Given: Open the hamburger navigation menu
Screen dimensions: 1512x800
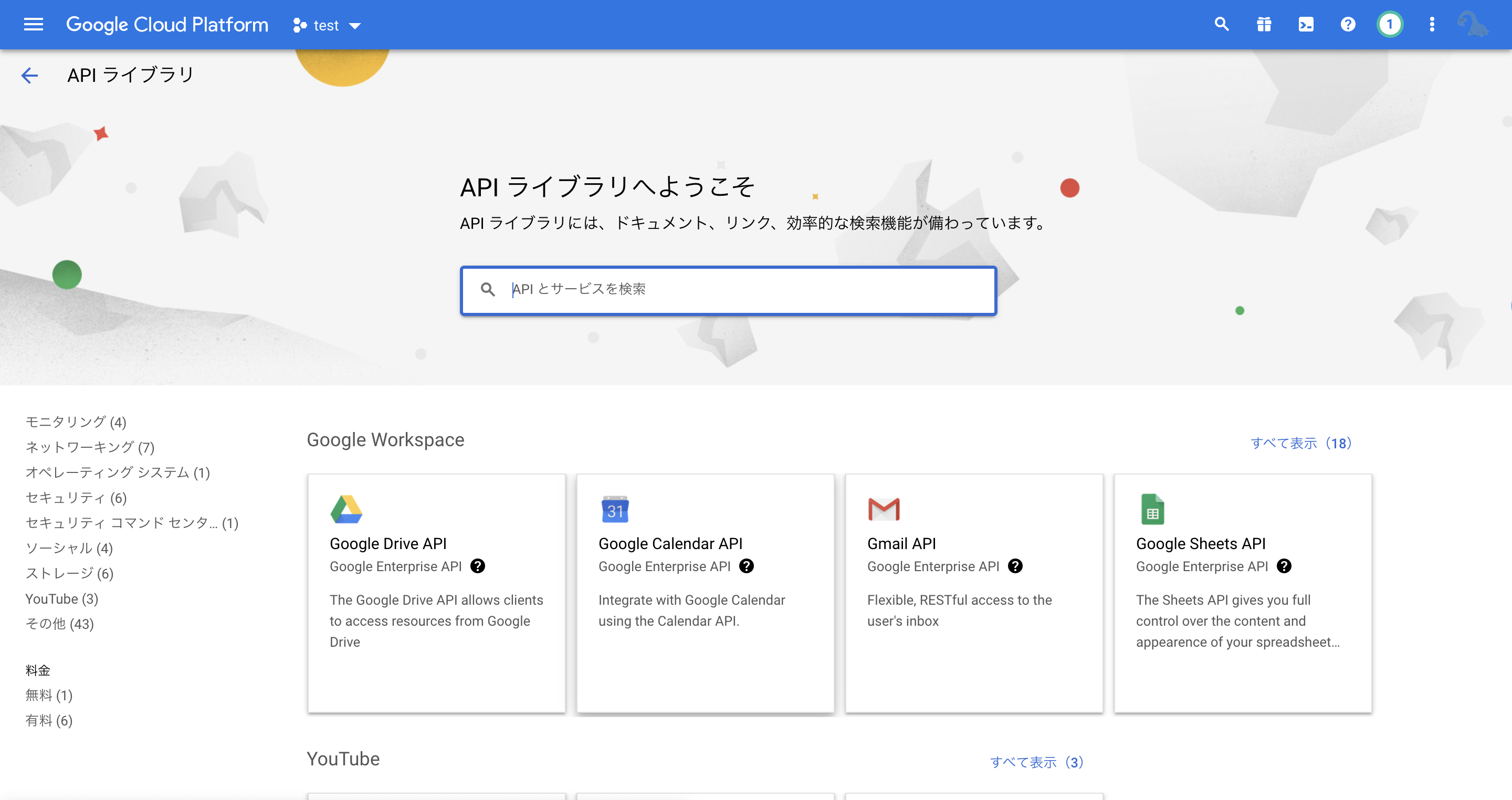Looking at the screenshot, I should coord(34,25).
